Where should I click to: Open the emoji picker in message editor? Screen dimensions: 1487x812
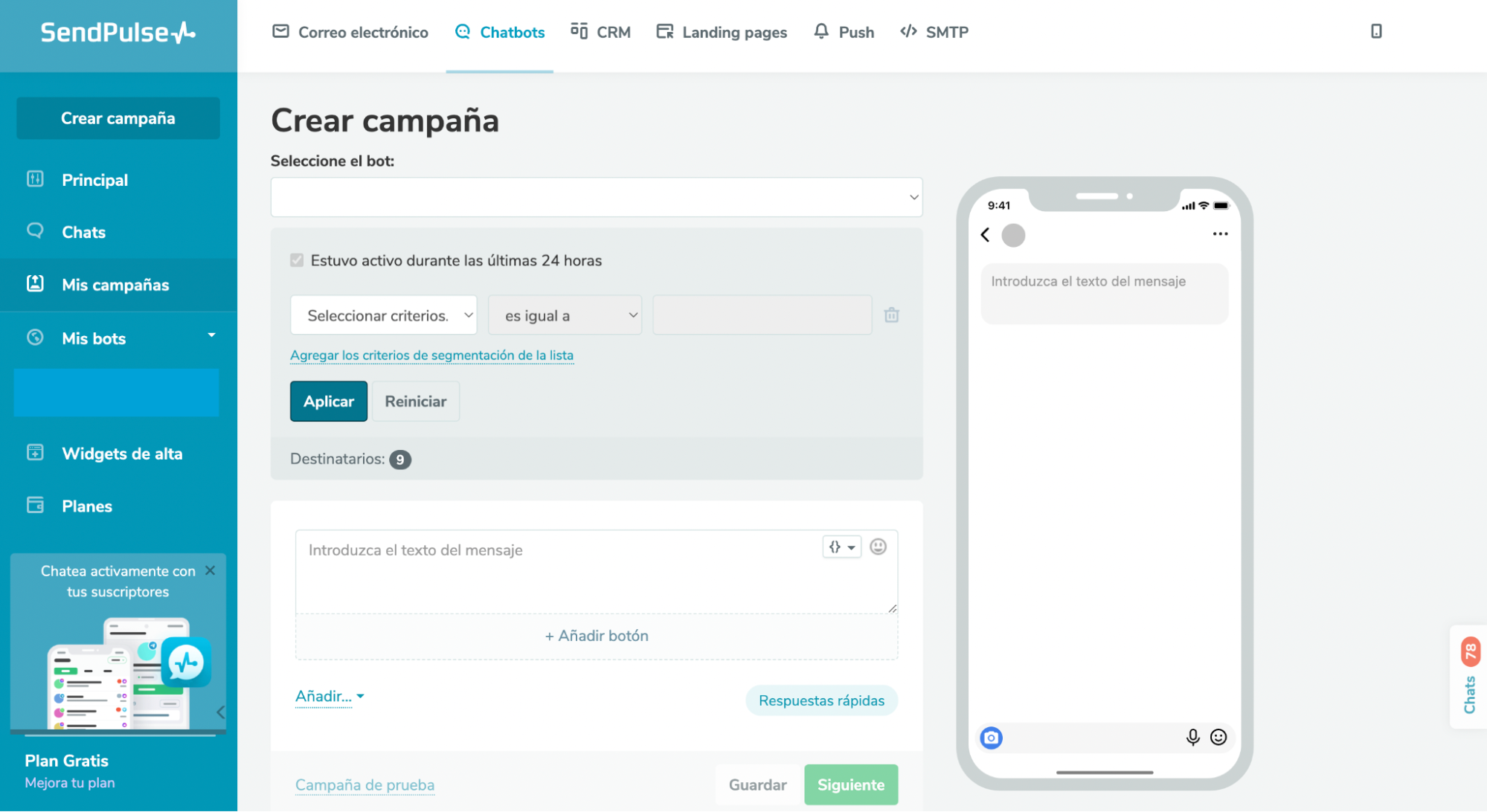(x=878, y=547)
